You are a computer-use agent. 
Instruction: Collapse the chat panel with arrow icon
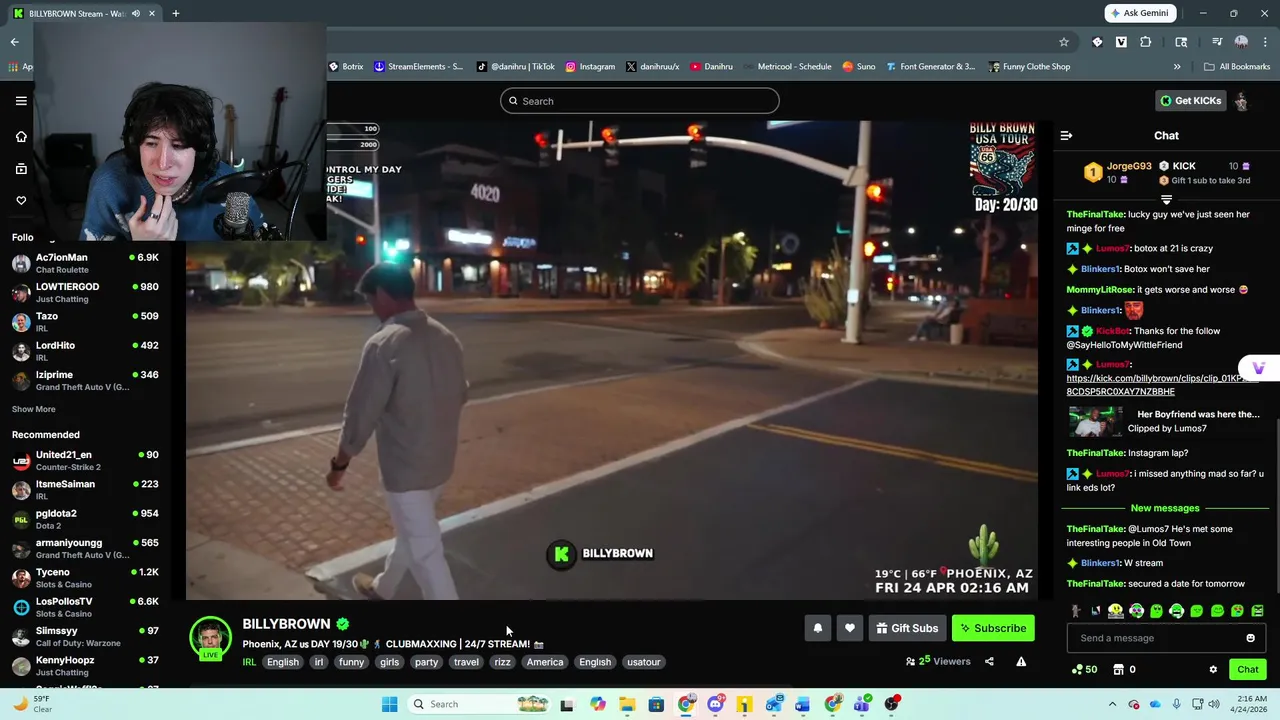click(x=1066, y=135)
